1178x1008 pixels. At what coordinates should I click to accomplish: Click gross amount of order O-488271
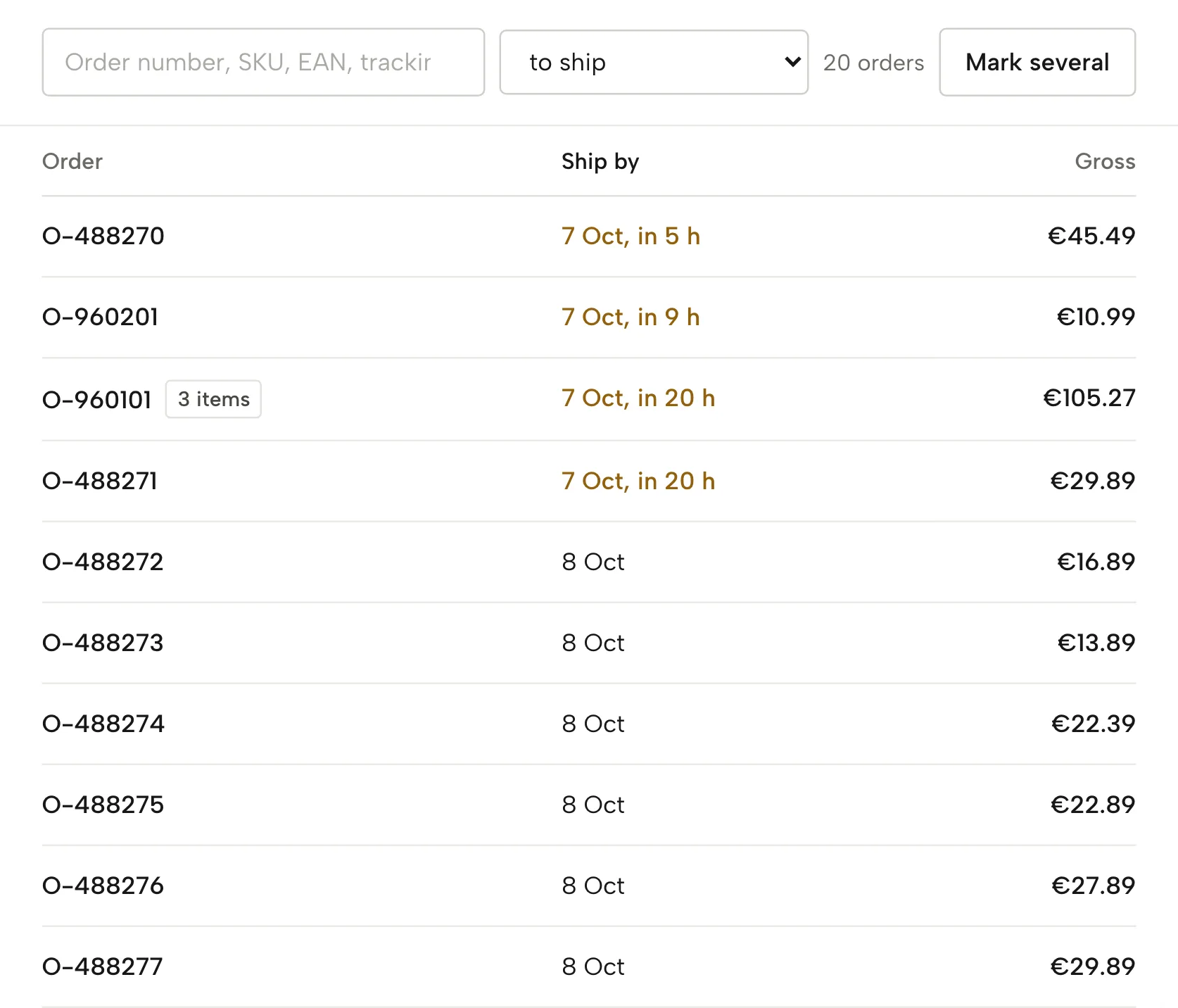tap(1093, 481)
